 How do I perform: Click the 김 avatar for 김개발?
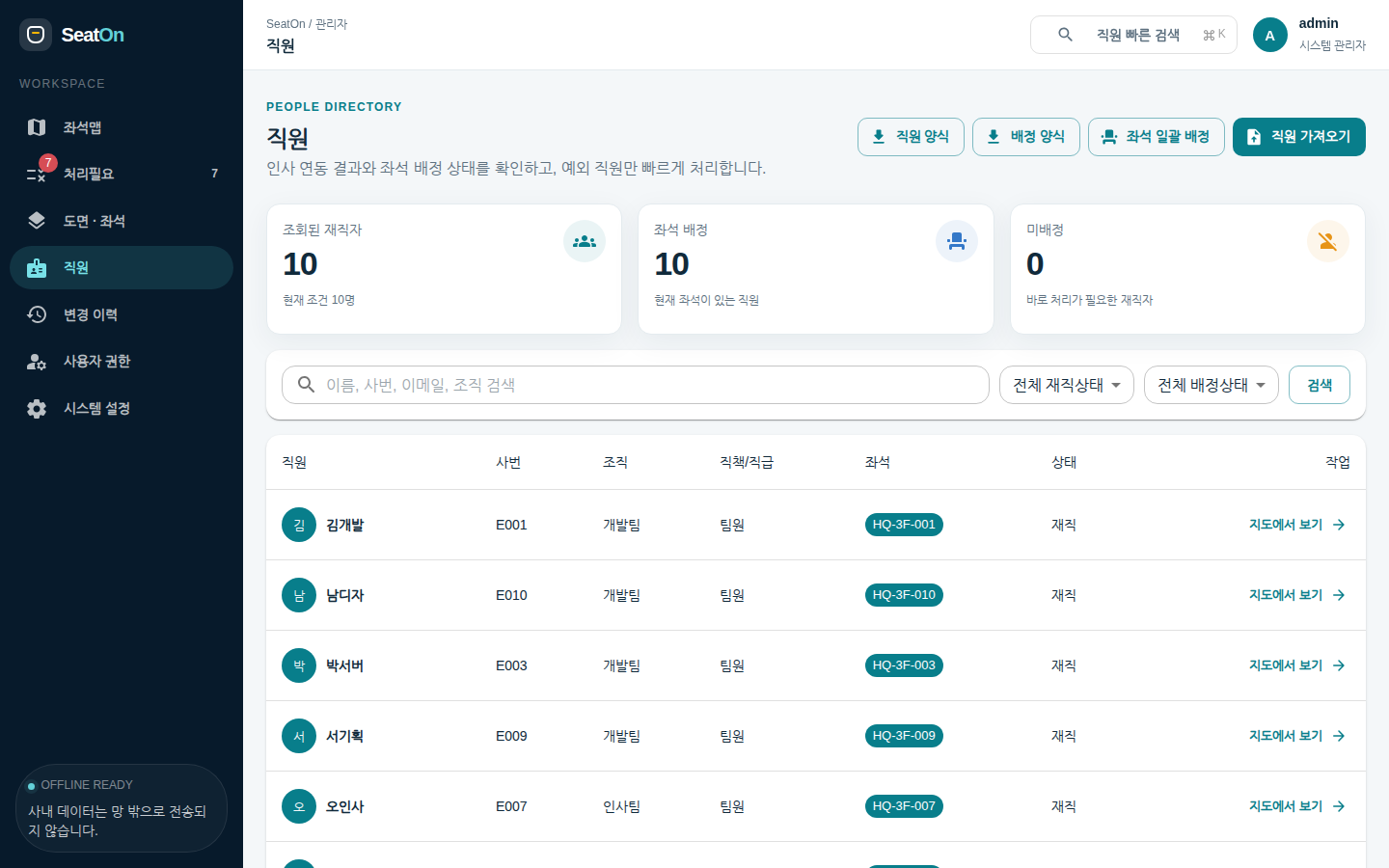(x=299, y=525)
